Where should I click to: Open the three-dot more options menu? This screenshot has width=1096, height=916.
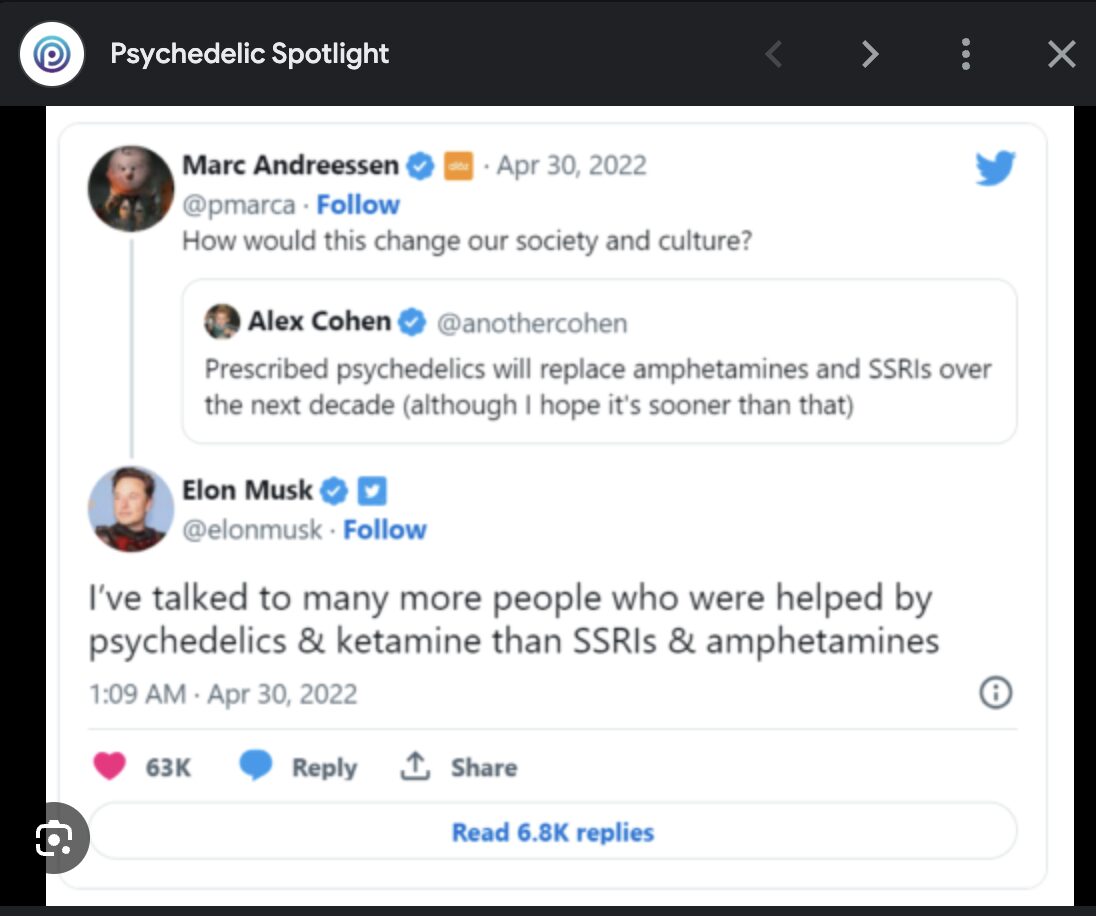[x=965, y=54]
